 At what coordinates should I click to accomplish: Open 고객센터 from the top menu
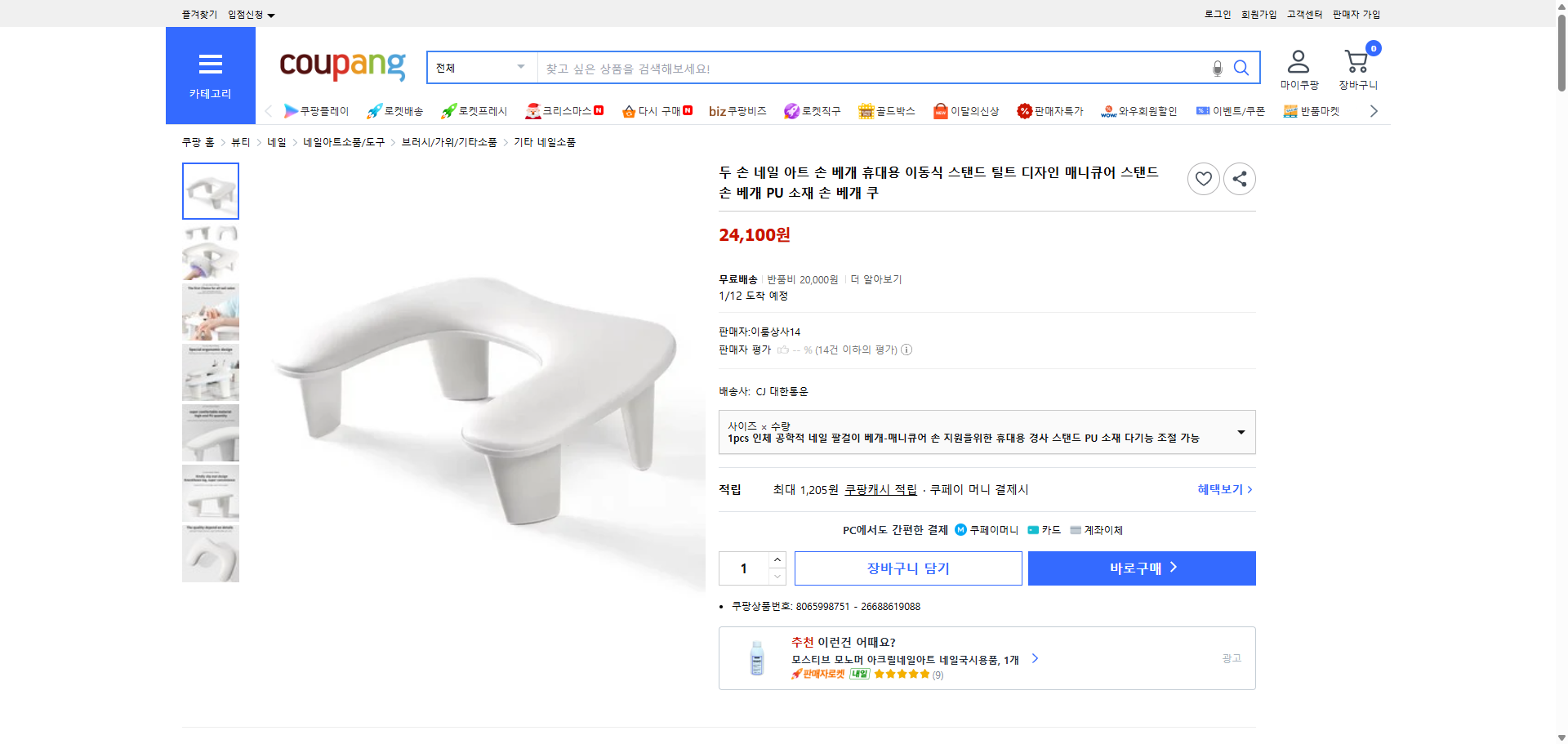pos(1303,14)
